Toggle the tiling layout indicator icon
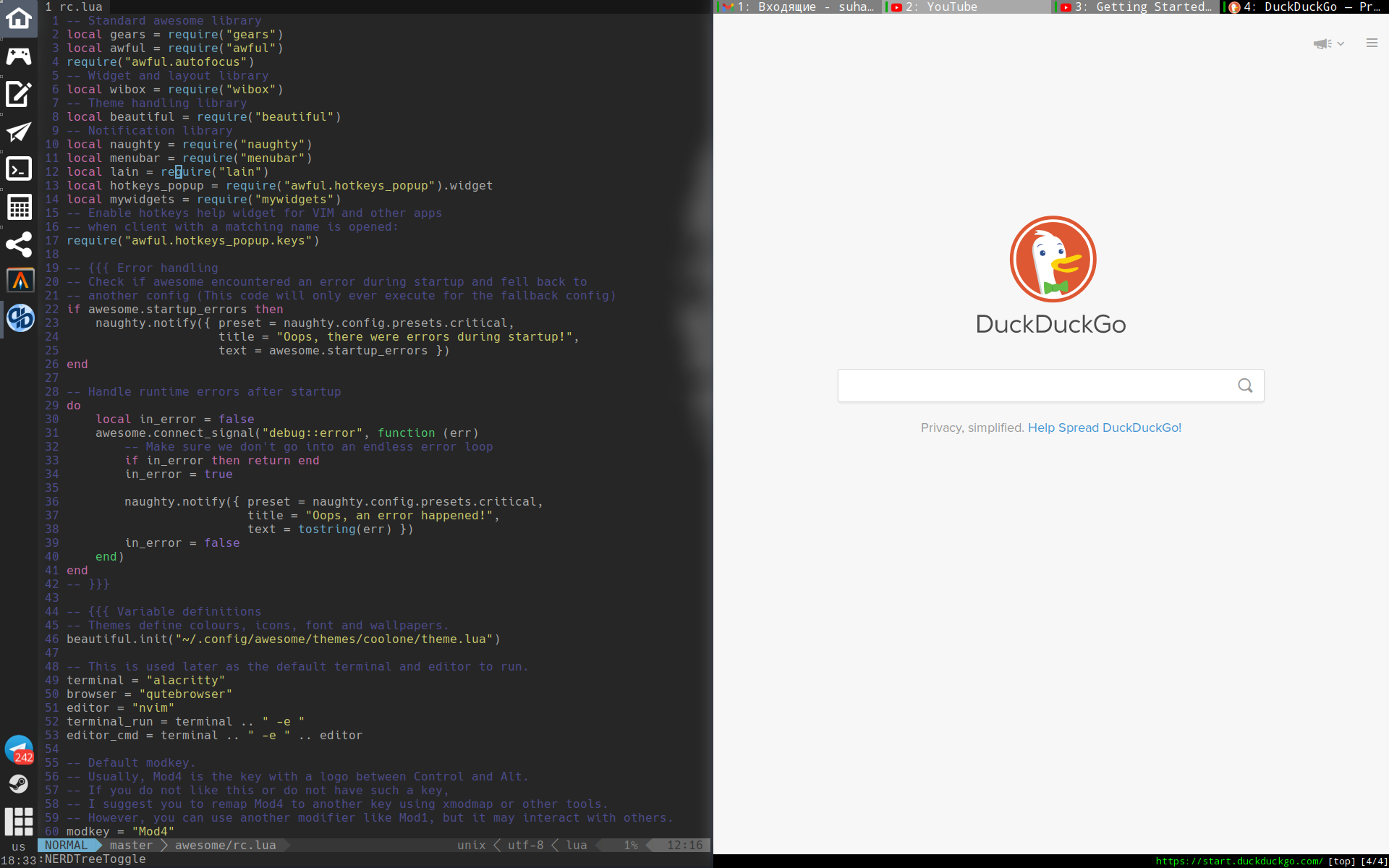1389x868 pixels. pyautogui.click(x=19, y=821)
